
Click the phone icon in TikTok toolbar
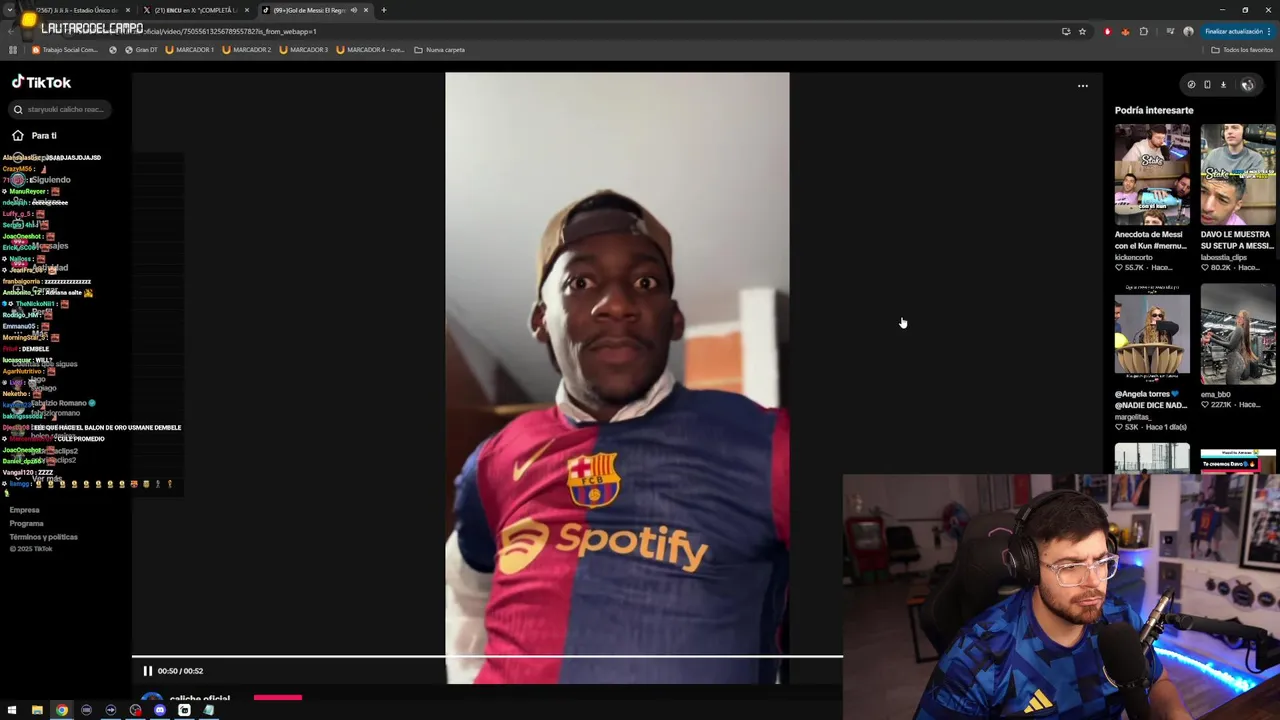(x=1207, y=85)
